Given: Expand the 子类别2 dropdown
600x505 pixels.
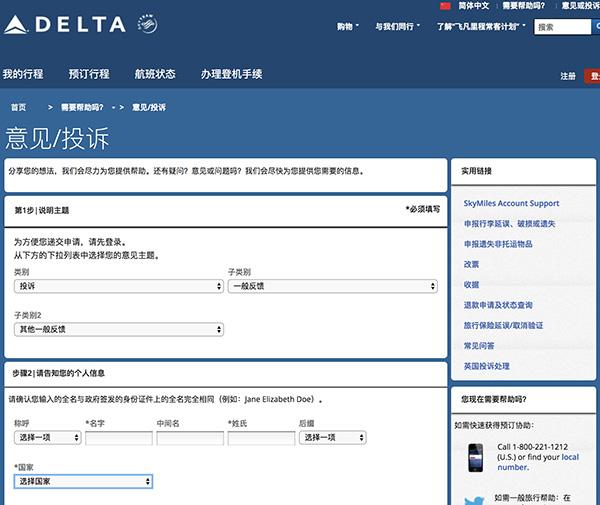Looking at the screenshot, I should 118,329.
